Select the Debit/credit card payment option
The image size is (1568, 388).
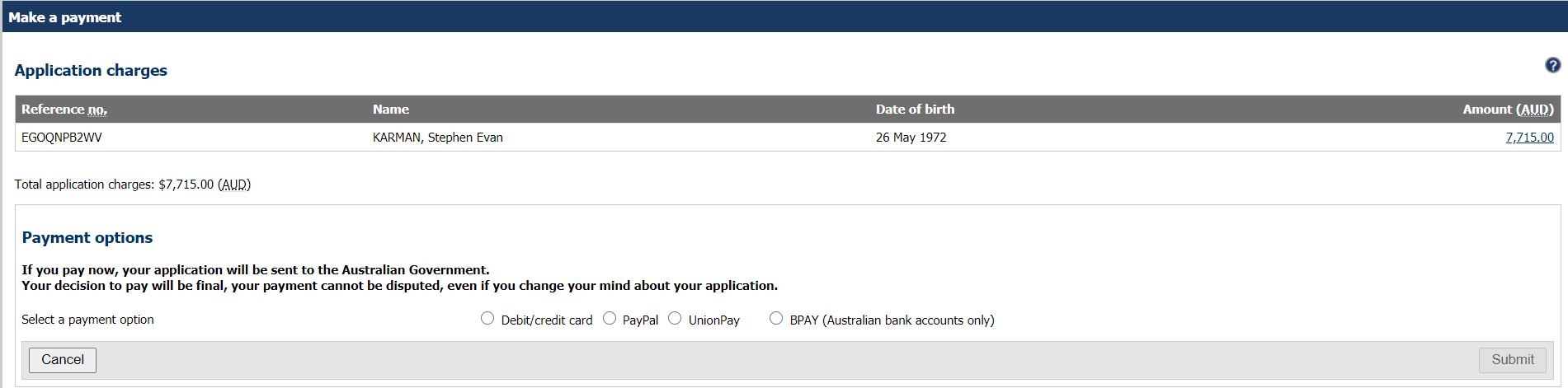click(x=487, y=318)
